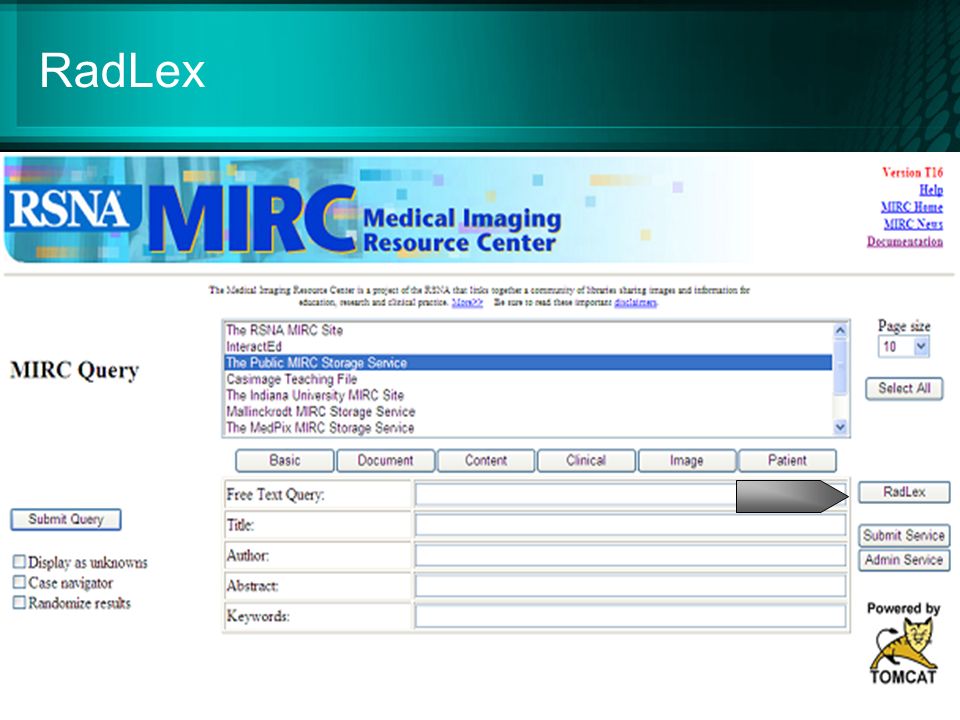Open the MIRC News link
This screenshot has height=720, width=960.
[x=913, y=224]
